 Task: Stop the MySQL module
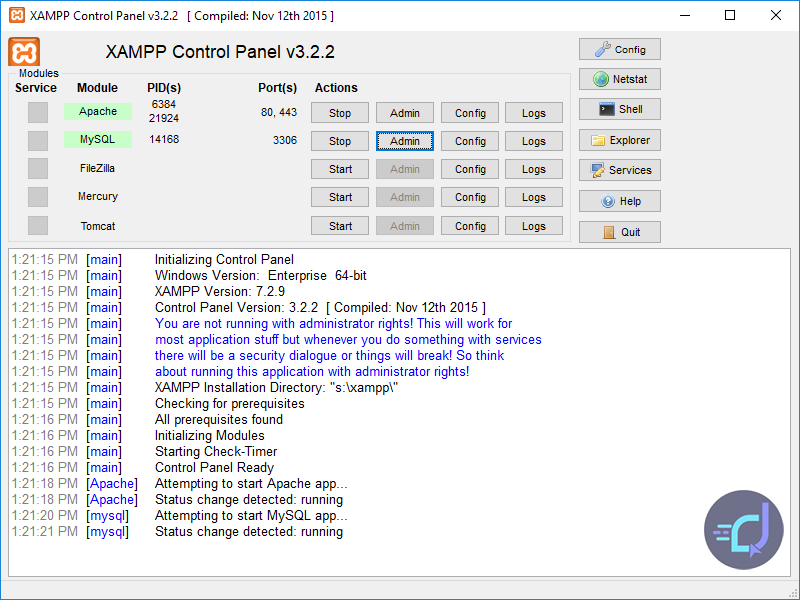click(340, 141)
